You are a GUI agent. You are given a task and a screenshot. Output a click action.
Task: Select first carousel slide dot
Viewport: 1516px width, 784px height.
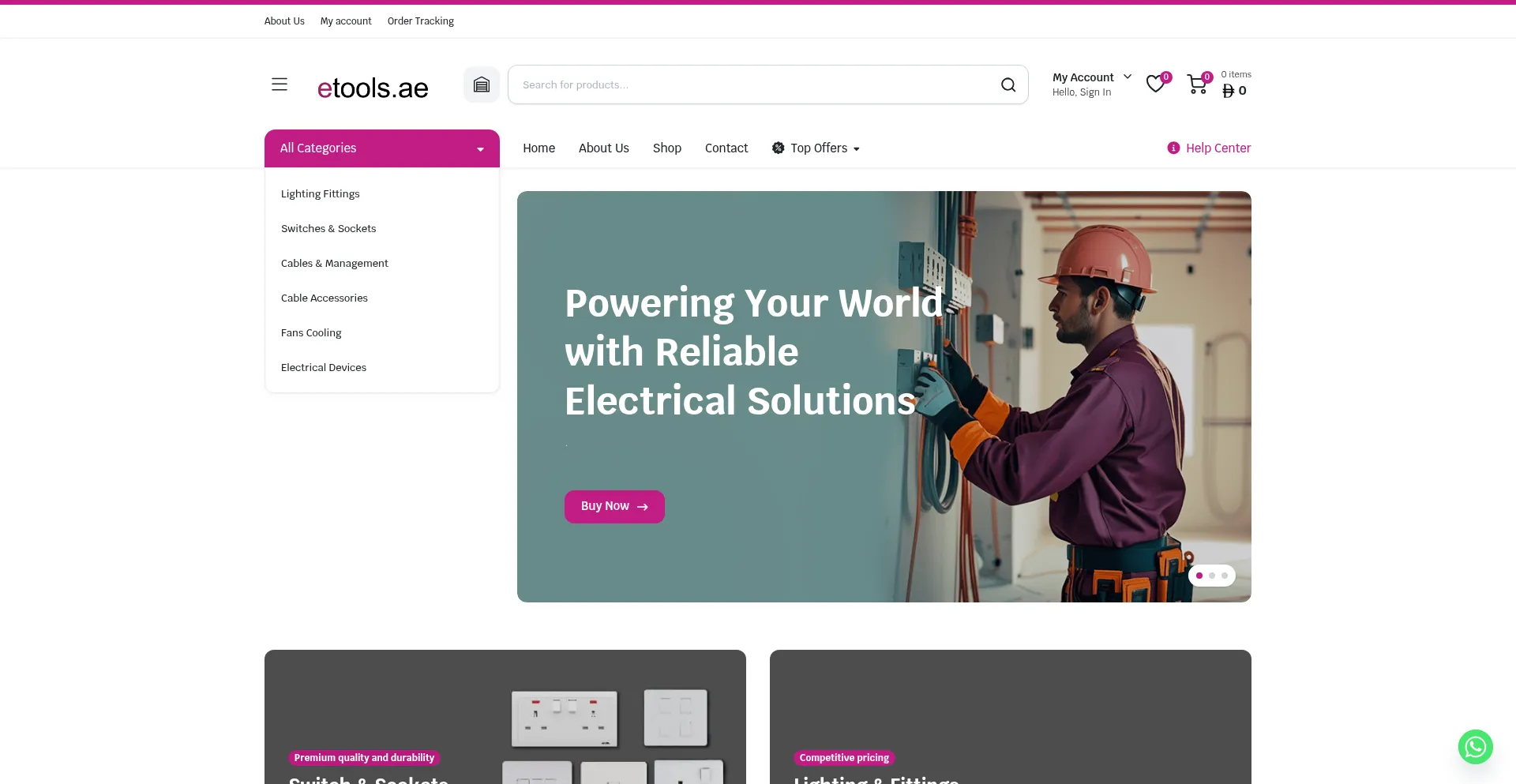pos(1199,576)
